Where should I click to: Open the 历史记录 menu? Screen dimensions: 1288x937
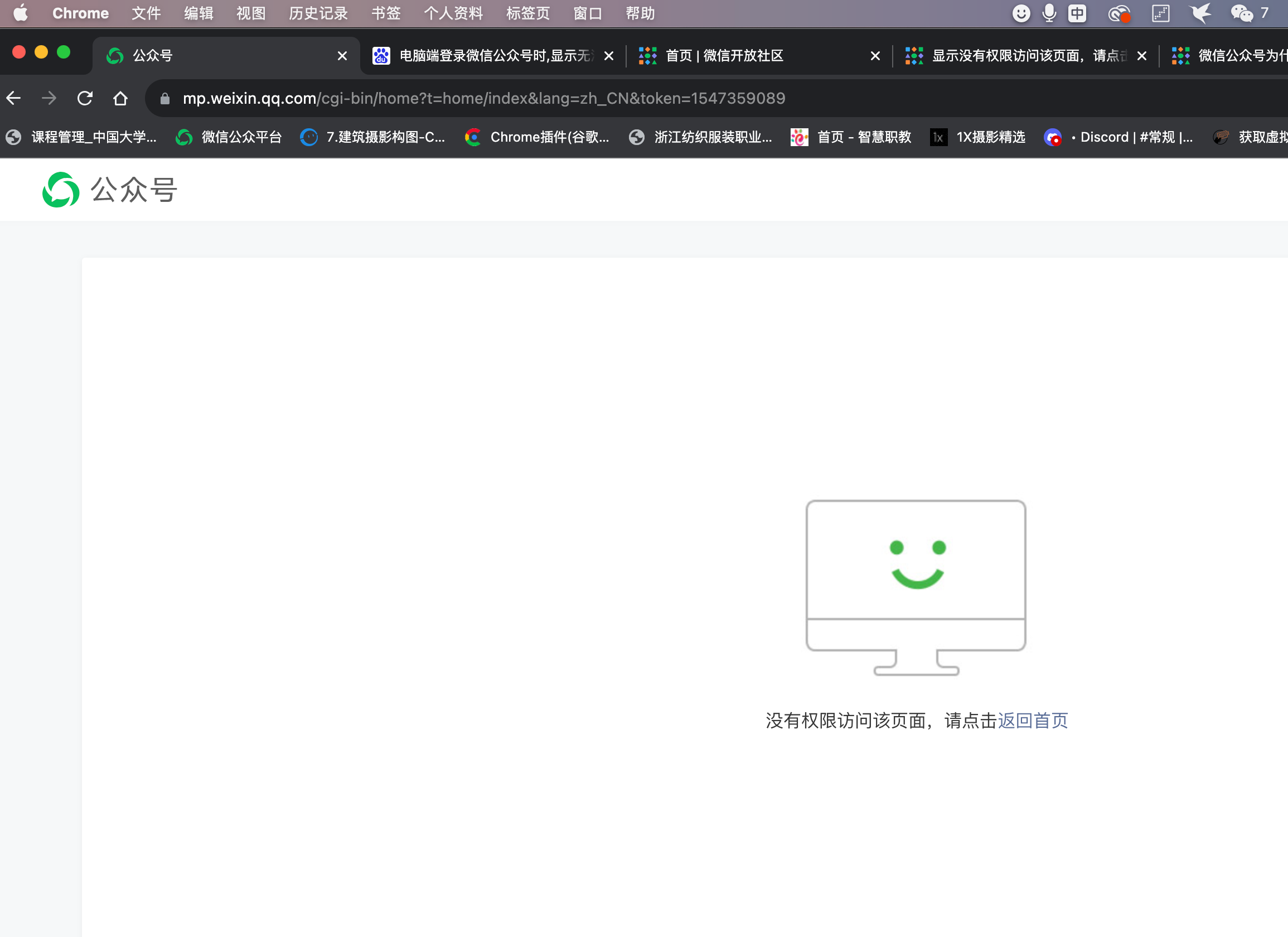tap(317, 13)
